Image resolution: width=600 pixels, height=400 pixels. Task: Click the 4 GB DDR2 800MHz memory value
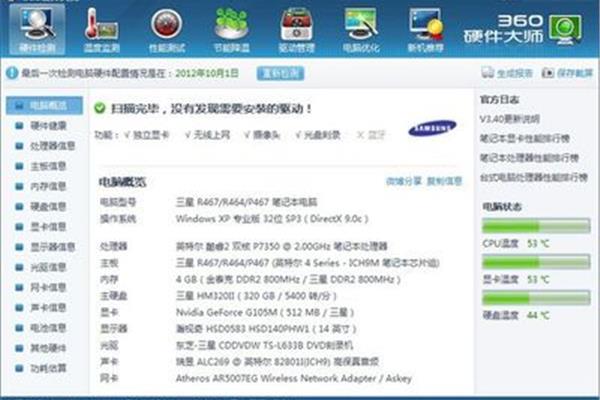click(x=288, y=279)
